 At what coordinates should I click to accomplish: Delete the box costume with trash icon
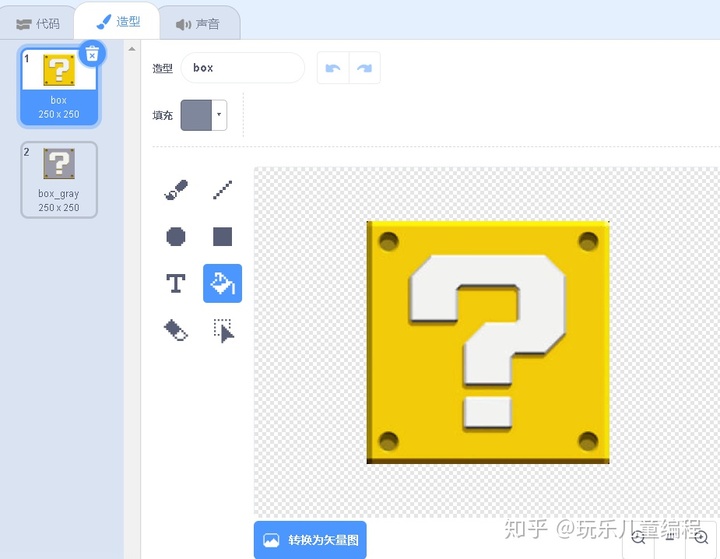coord(92,54)
